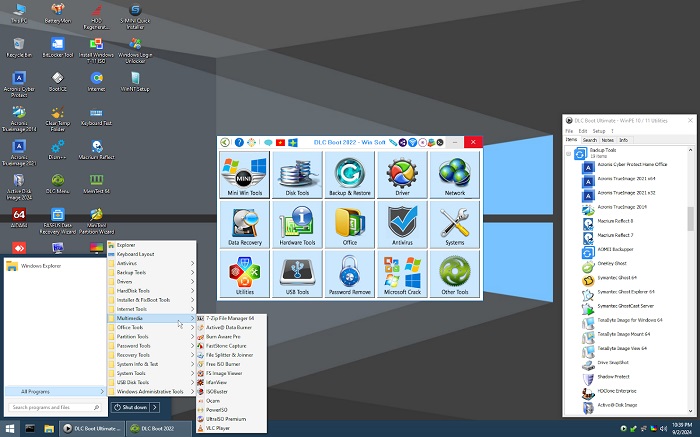Click the chat bubble icon in DLC Boot toolbar
This screenshot has height=437, width=700.
pyautogui.click(x=268, y=142)
